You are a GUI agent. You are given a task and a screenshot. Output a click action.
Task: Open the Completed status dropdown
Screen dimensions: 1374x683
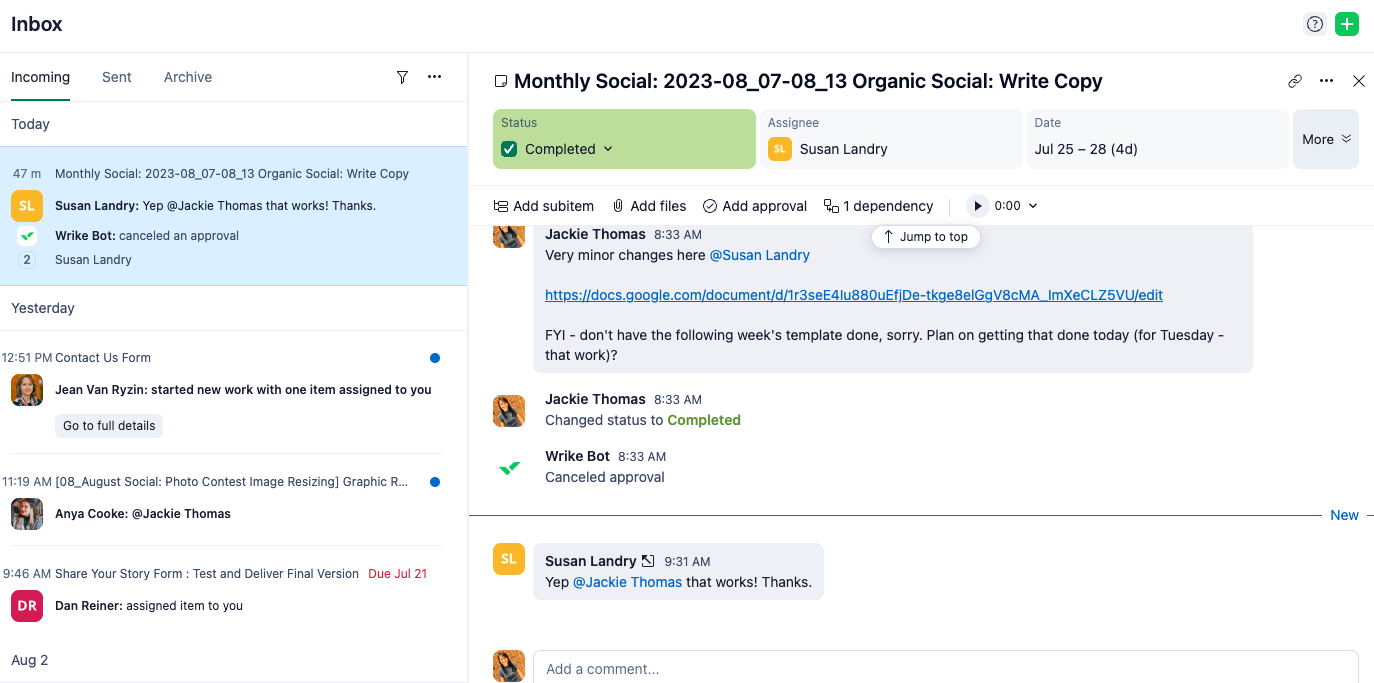pyautogui.click(x=608, y=149)
